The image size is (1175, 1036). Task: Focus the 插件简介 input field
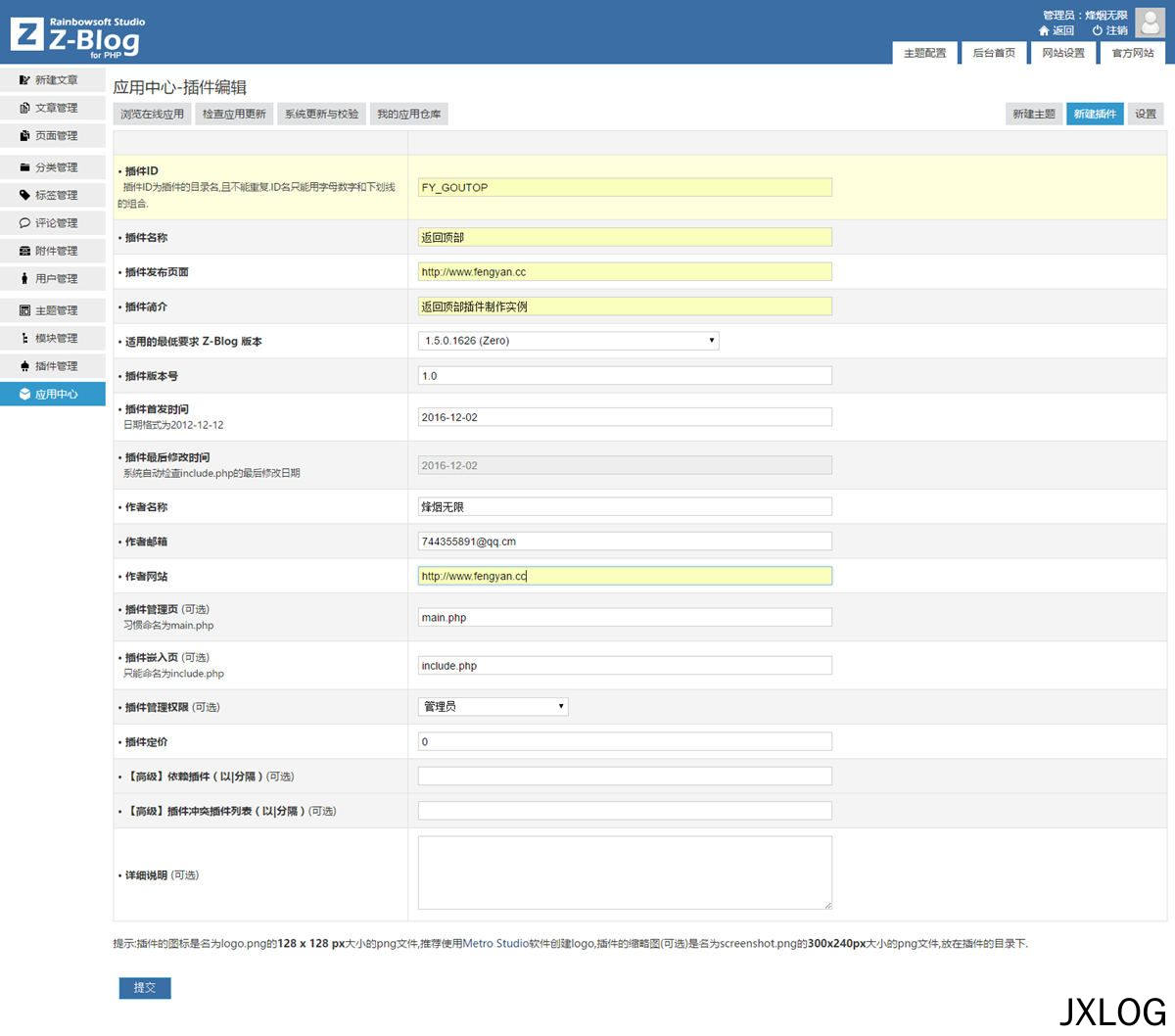tap(625, 306)
